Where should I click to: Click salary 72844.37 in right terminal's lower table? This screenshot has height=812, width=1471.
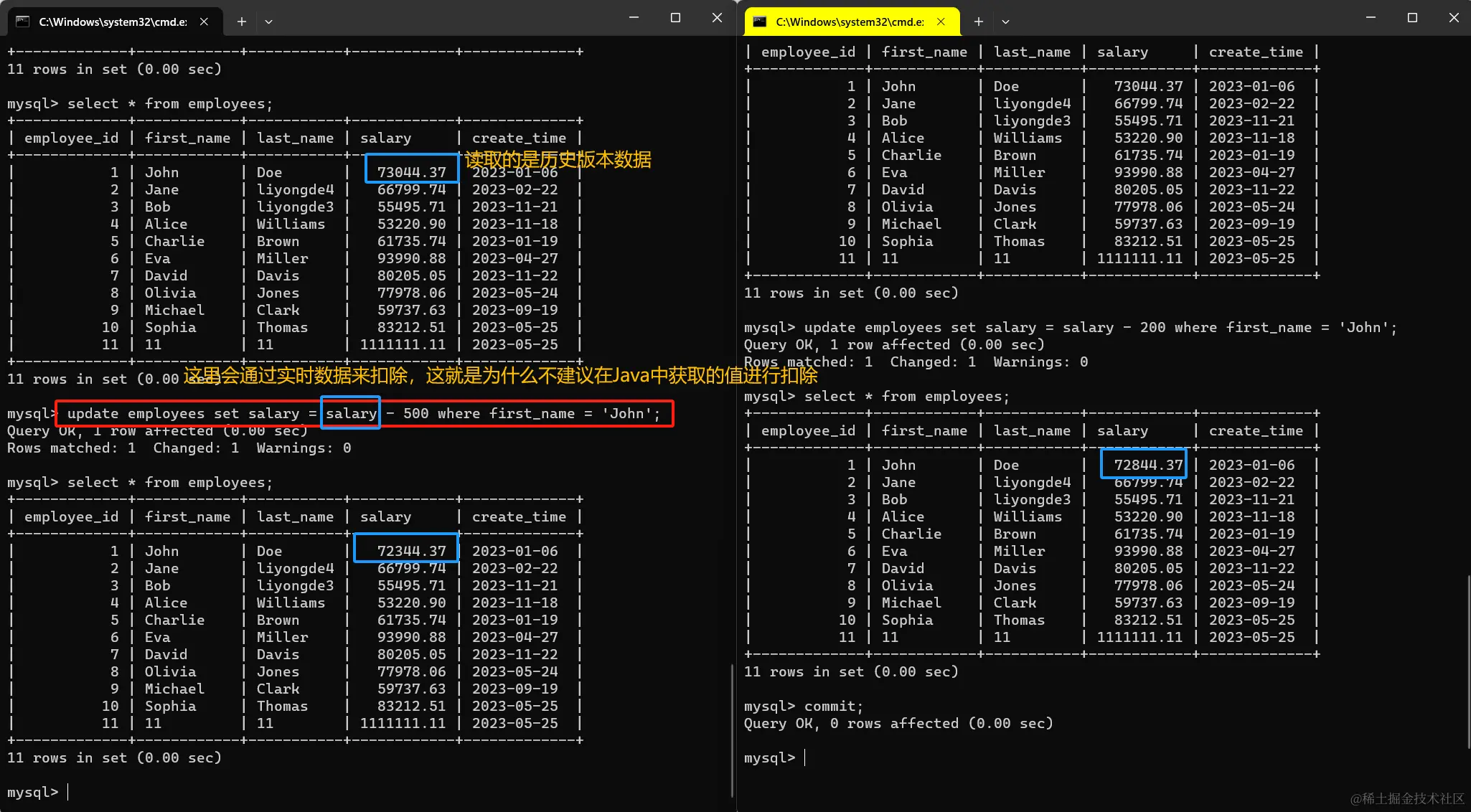coord(1148,465)
